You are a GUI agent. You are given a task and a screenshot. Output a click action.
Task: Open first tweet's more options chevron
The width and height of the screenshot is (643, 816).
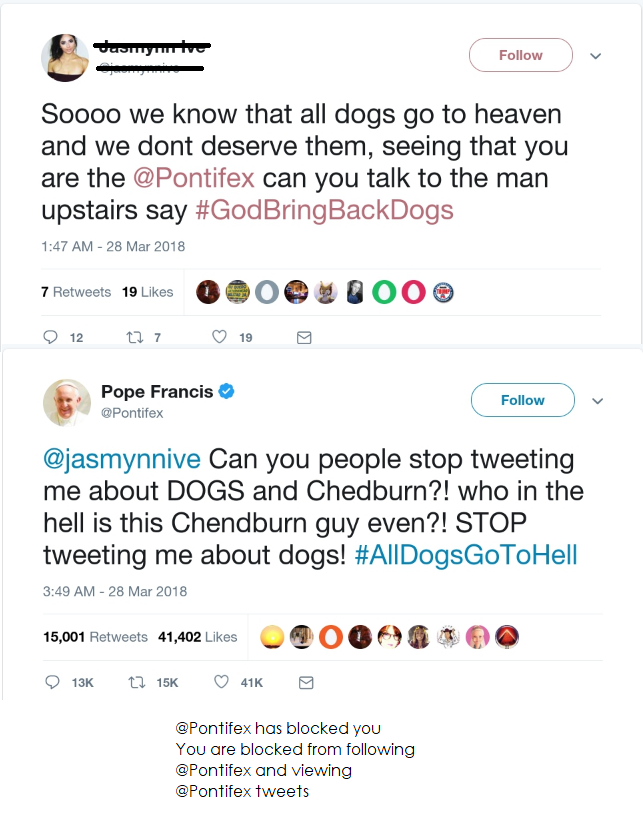click(x=596, y=56)
